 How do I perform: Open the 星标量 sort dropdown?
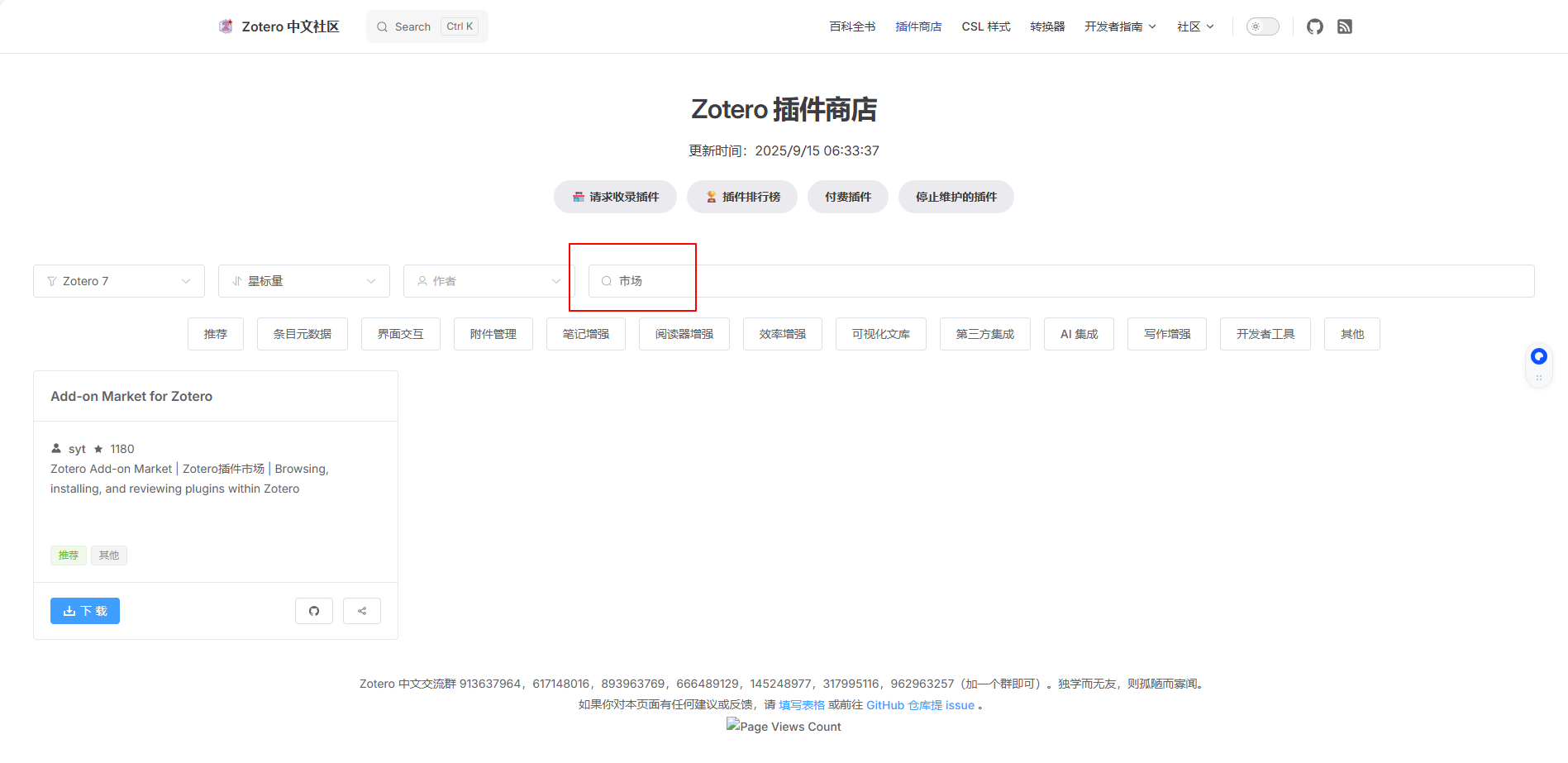tap(304, 281)
